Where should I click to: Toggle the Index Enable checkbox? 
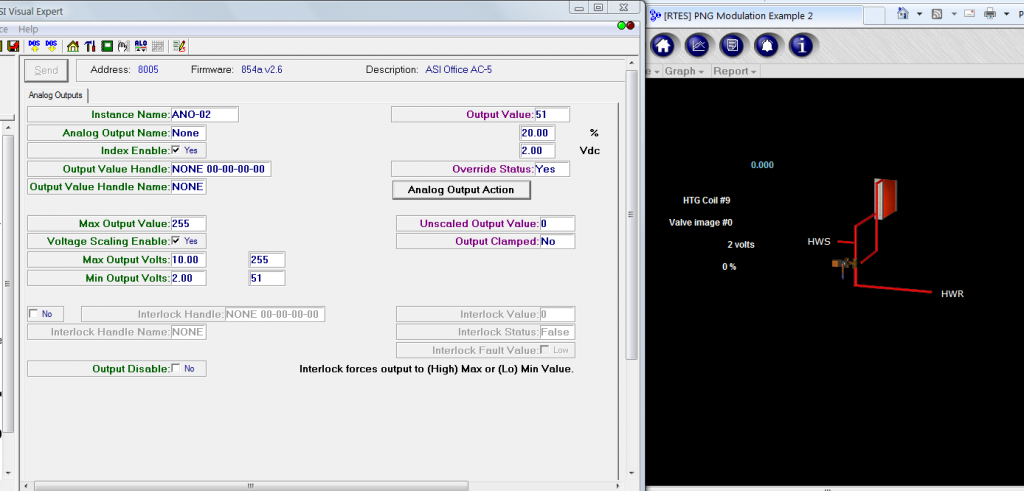tap(176, 150)
